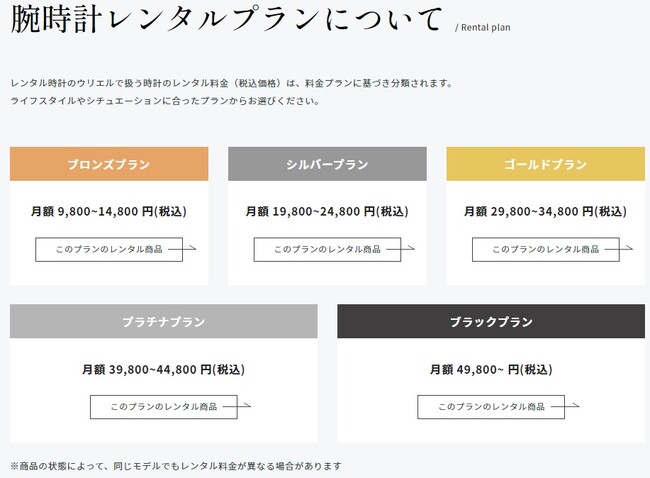Viewport: 650px width, 478px height.
Task: Click the arrow beside Gold plan button
Action: [626, 248]
